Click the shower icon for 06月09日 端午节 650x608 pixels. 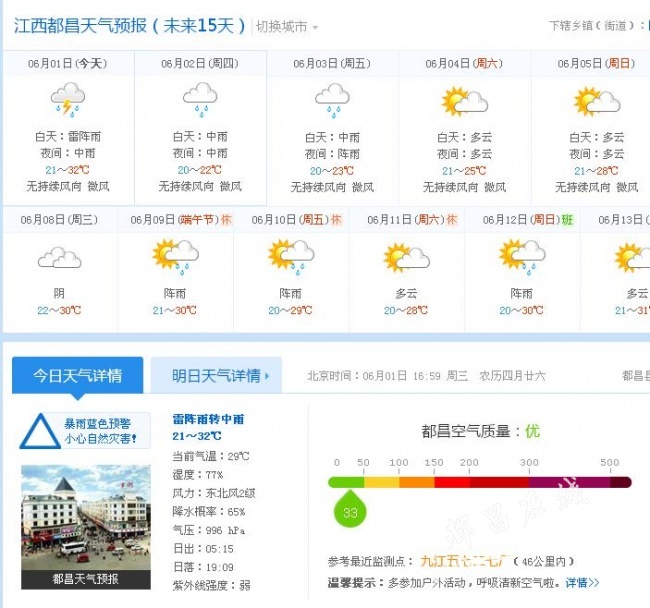point(175,257)
